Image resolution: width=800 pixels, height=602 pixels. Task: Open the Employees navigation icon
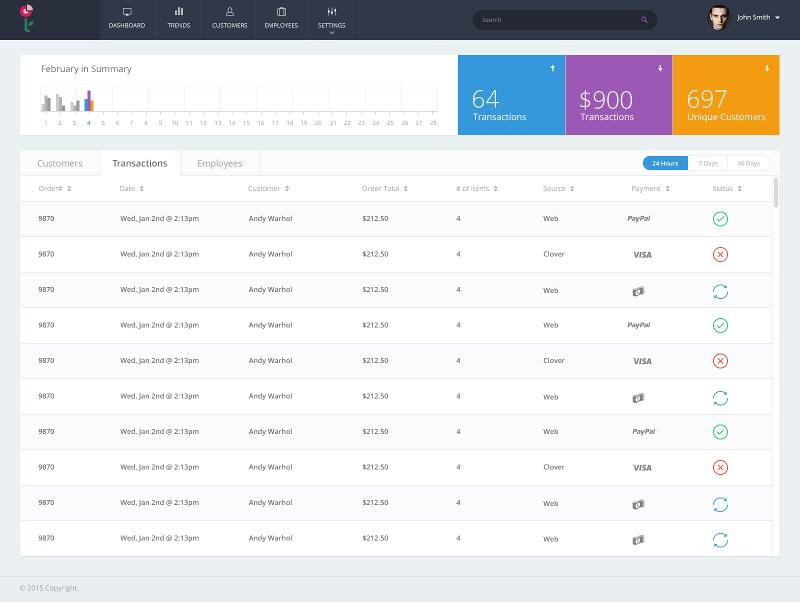point(281,14)
